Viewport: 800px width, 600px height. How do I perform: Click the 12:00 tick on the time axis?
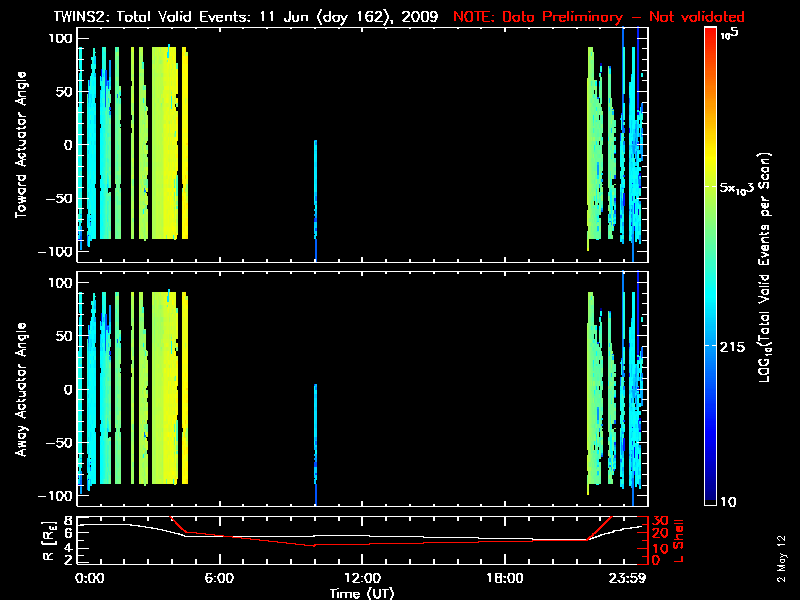click(x=362, y=578)
